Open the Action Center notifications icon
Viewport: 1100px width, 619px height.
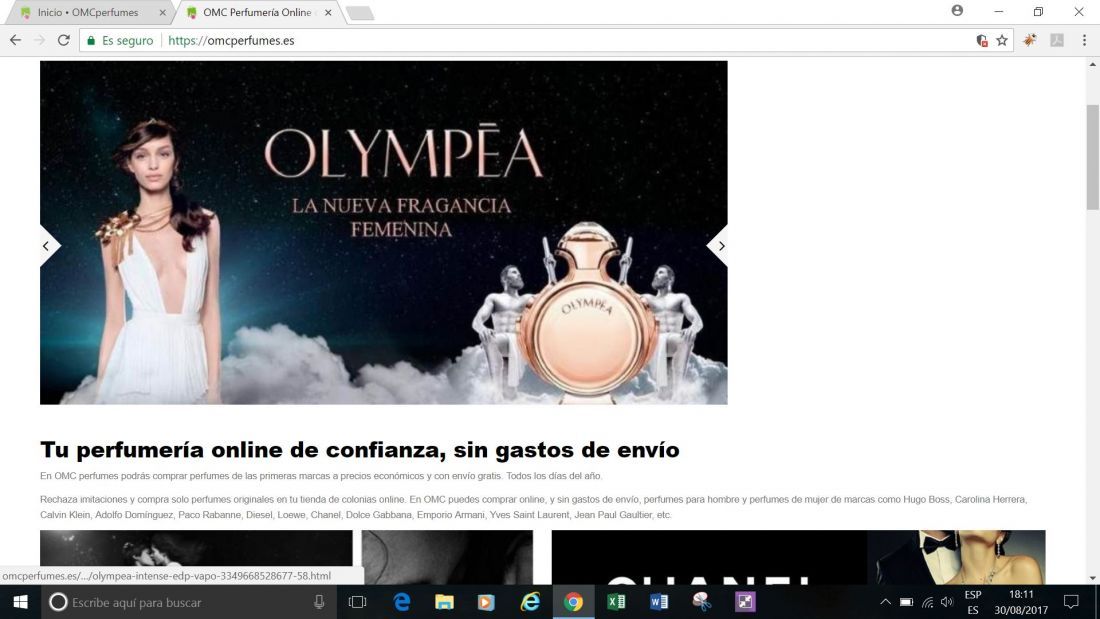click(1071, 602)
